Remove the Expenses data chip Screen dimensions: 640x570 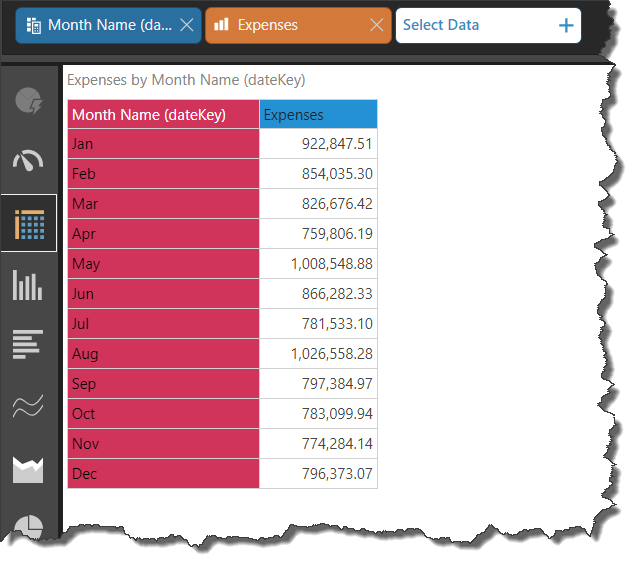pyautogui.click(x=376, y=26)
